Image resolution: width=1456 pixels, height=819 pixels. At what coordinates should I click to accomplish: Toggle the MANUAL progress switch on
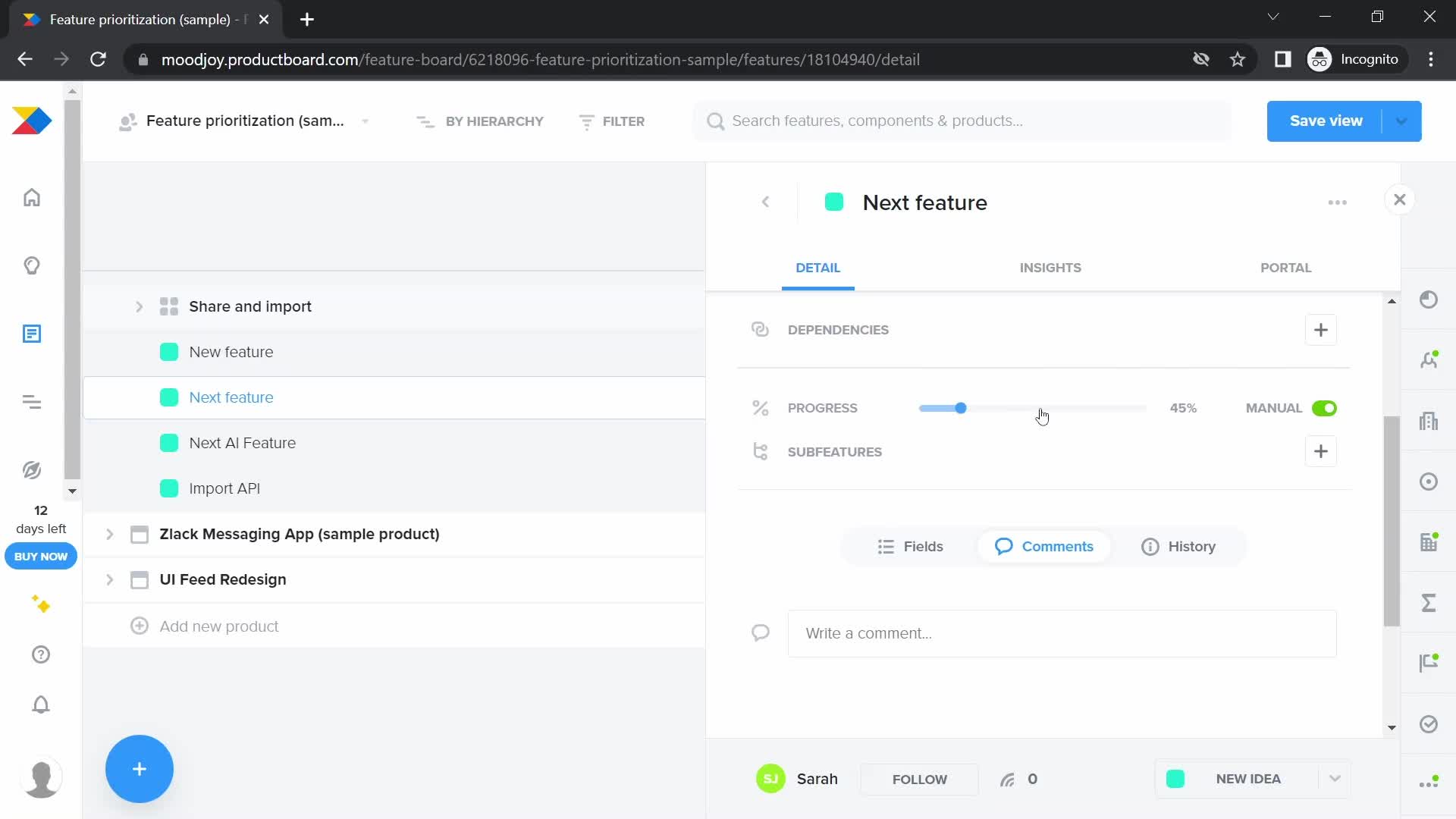[x=1325, y=407]
